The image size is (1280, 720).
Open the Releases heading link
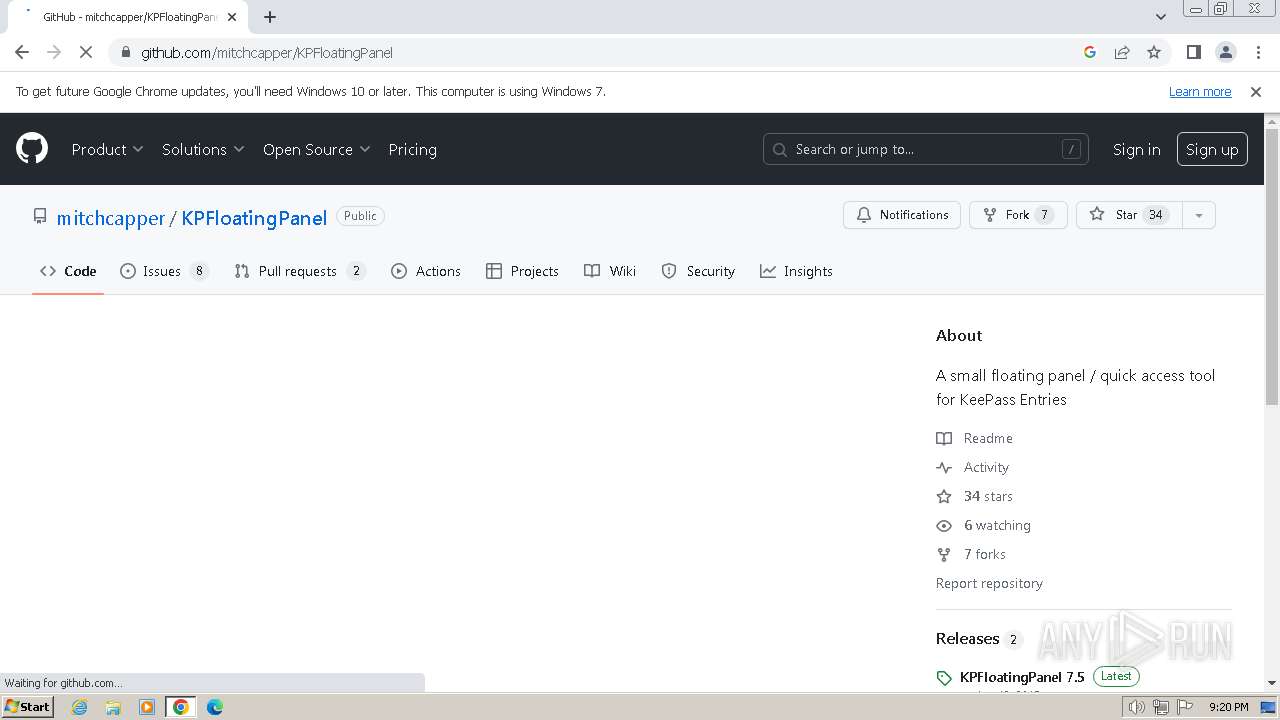[x=967, y=638]
